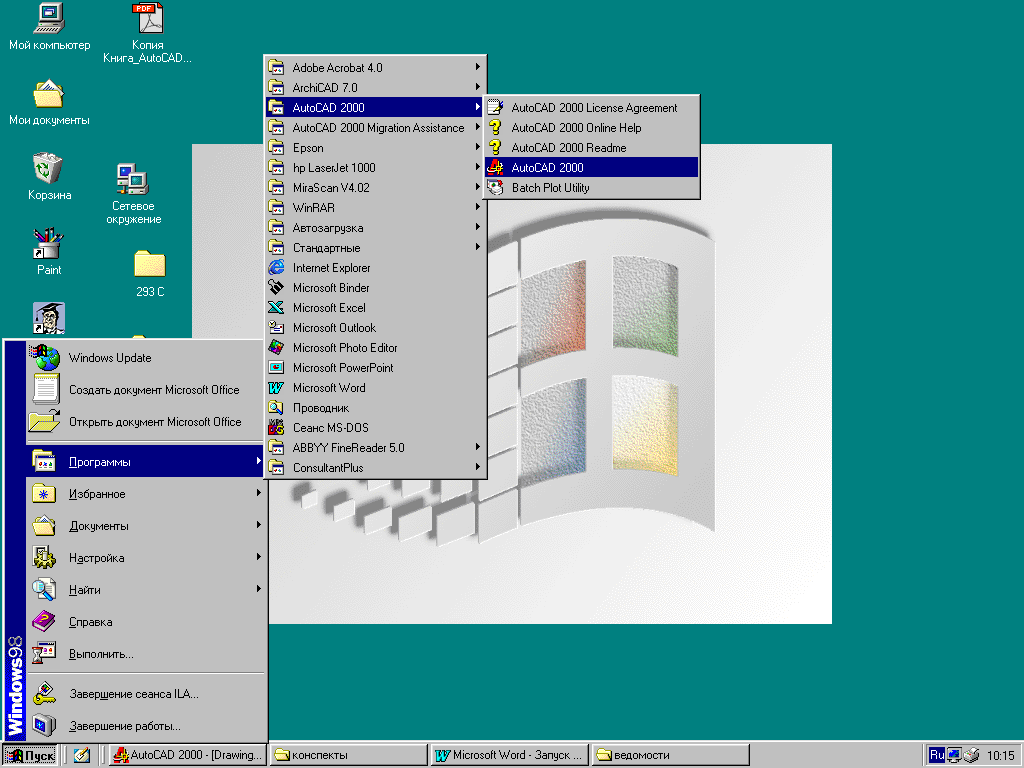Click the Microsoft Excel icon

276,308
